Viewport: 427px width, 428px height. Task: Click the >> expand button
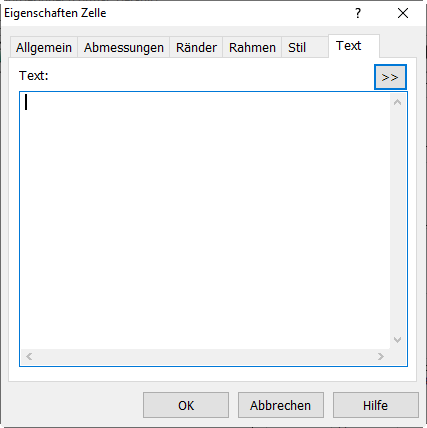390,77
